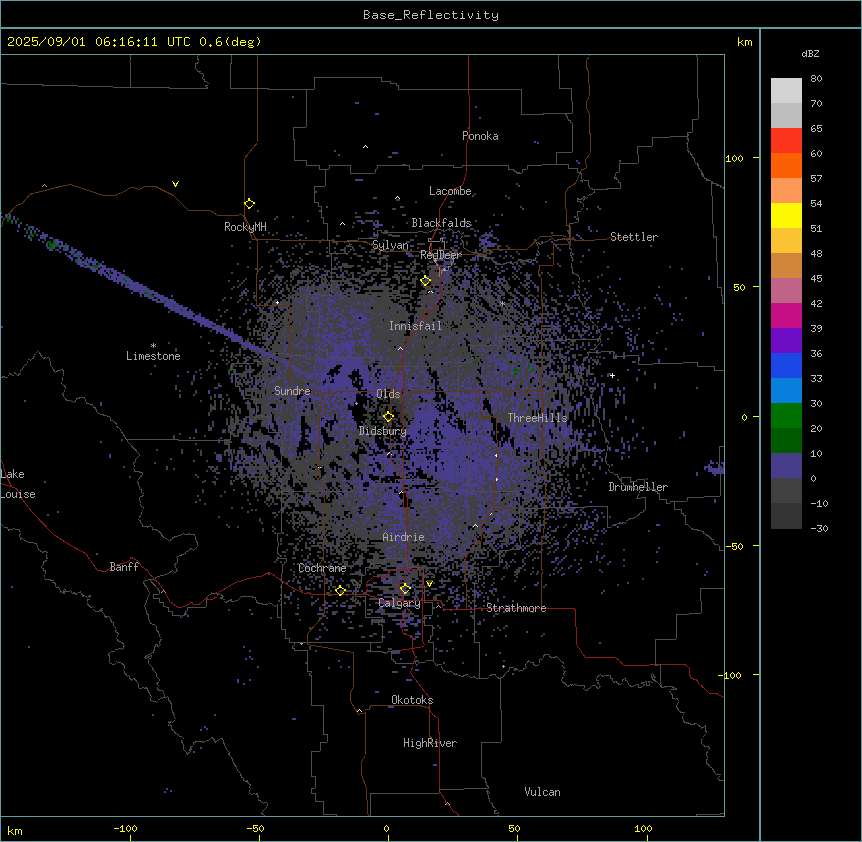Click the Airdrie label

[x=404, y=537]
